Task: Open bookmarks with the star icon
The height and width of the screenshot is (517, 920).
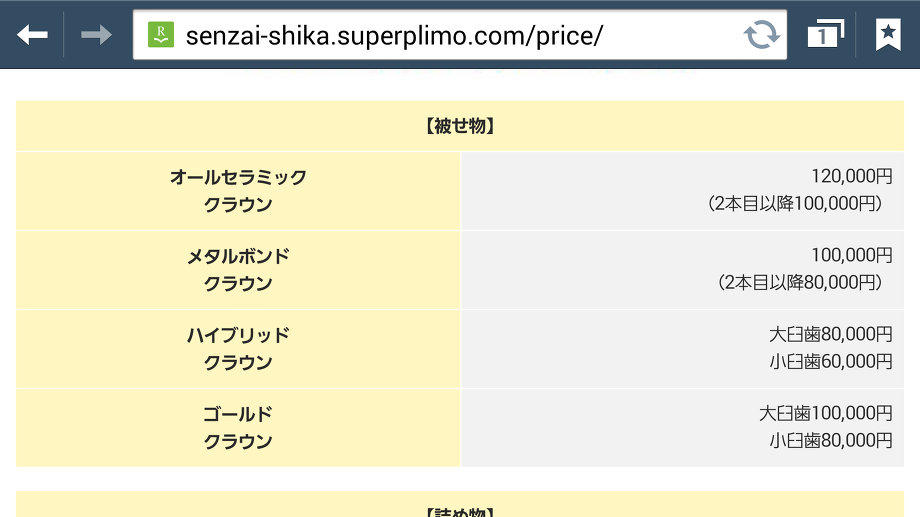Action: (888, 35)
